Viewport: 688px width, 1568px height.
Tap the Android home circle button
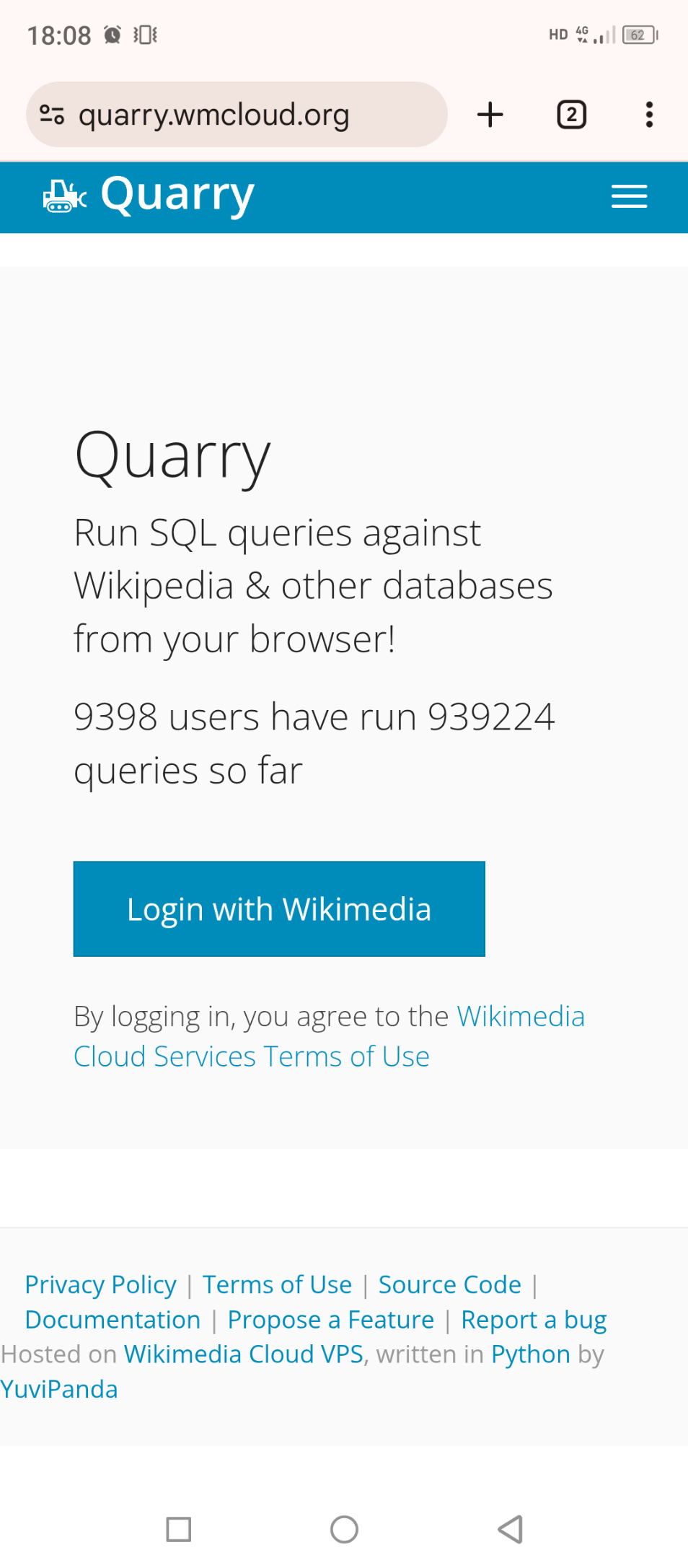tap(344, 1529)
